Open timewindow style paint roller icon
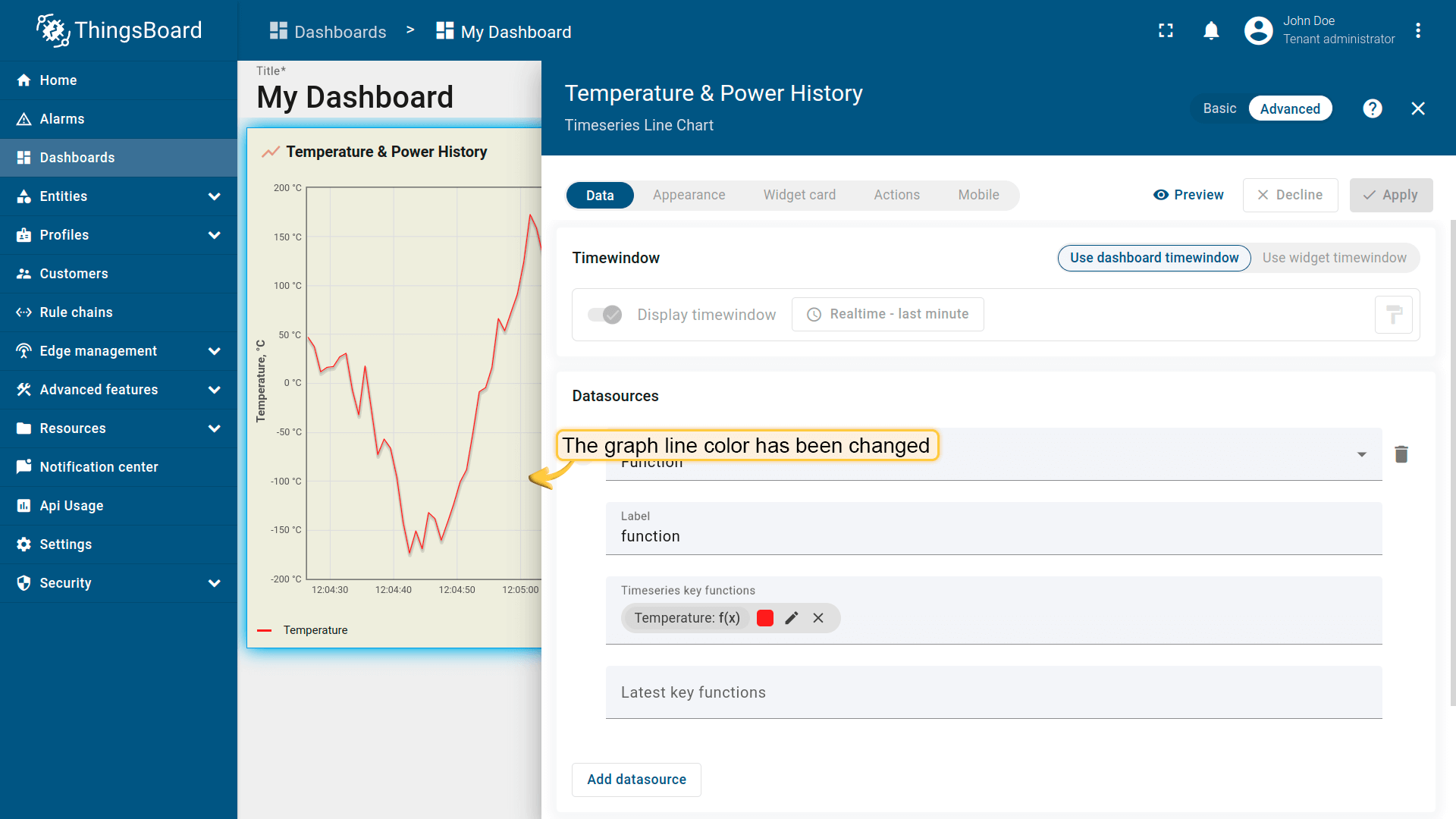Image resolution: width=1456 pixels, height=819 pixels. (x=1393, y=315)
